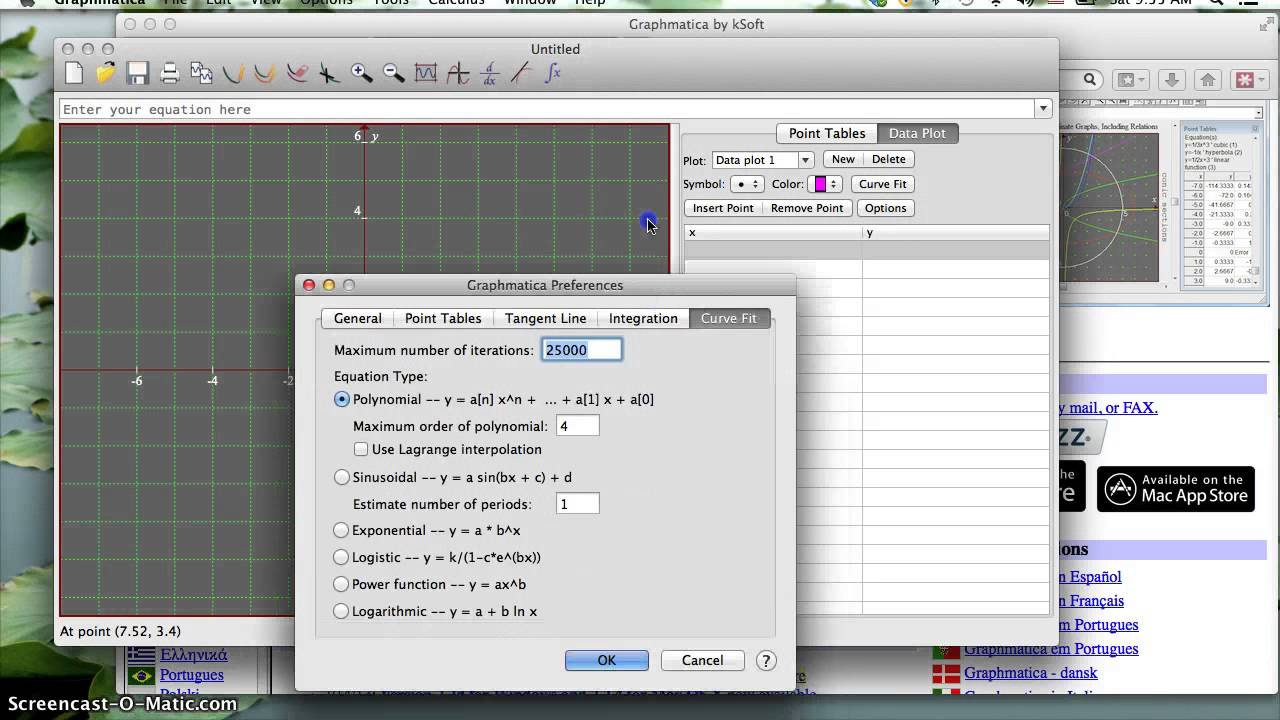Click the Curve Fit button in Data Plot panel
This screenshot has width=1280, height=720.
pos(882,184)
